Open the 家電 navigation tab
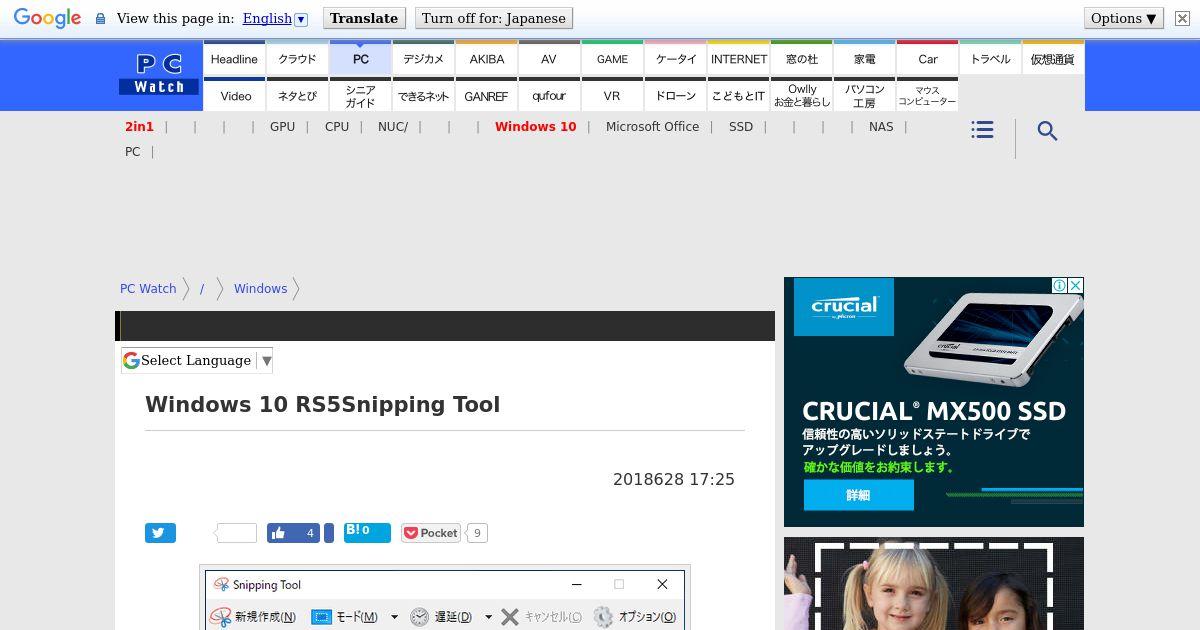 click(864, 59)
